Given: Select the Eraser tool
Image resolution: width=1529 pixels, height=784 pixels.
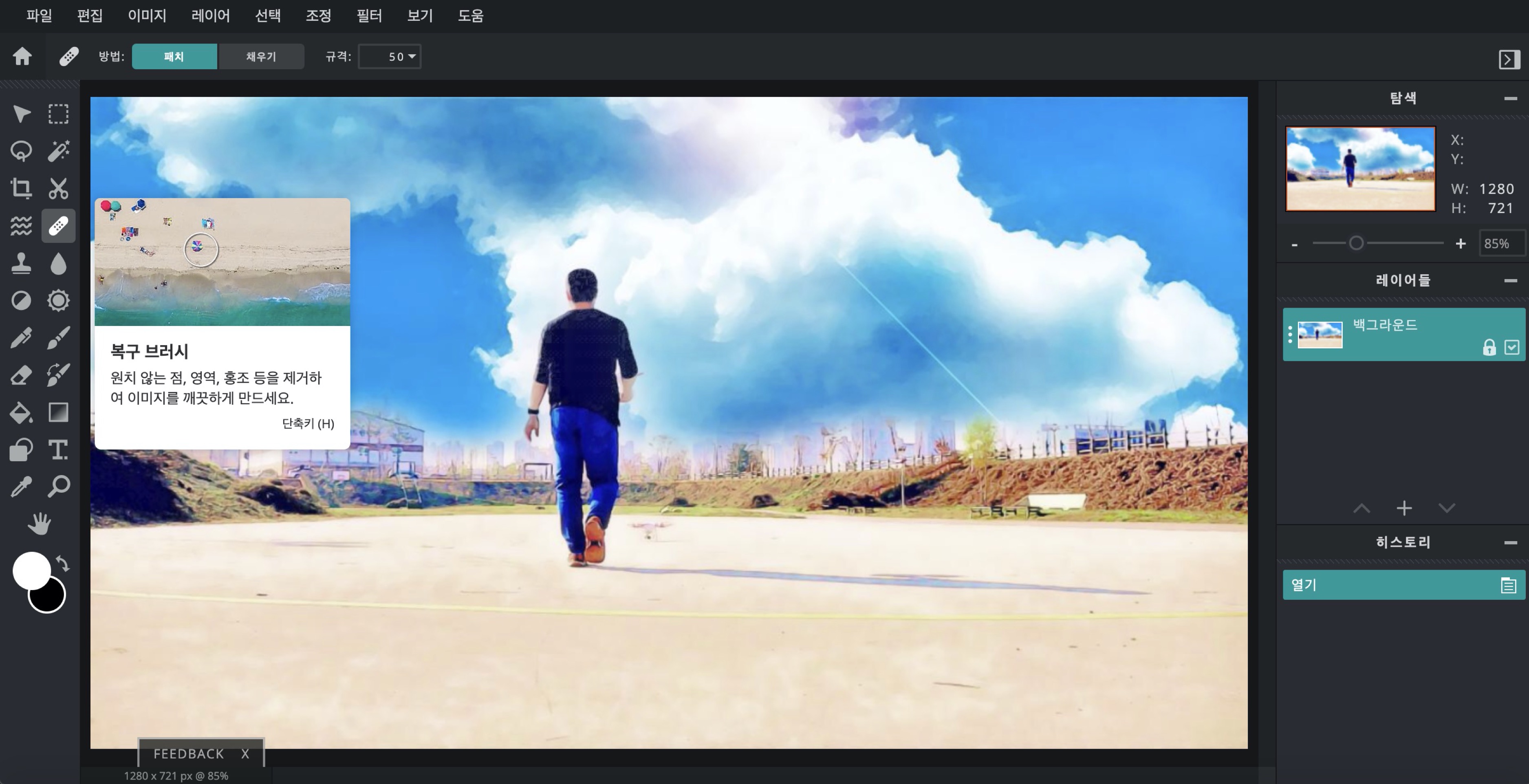Looking at the screenshot, I should (21, 375).
